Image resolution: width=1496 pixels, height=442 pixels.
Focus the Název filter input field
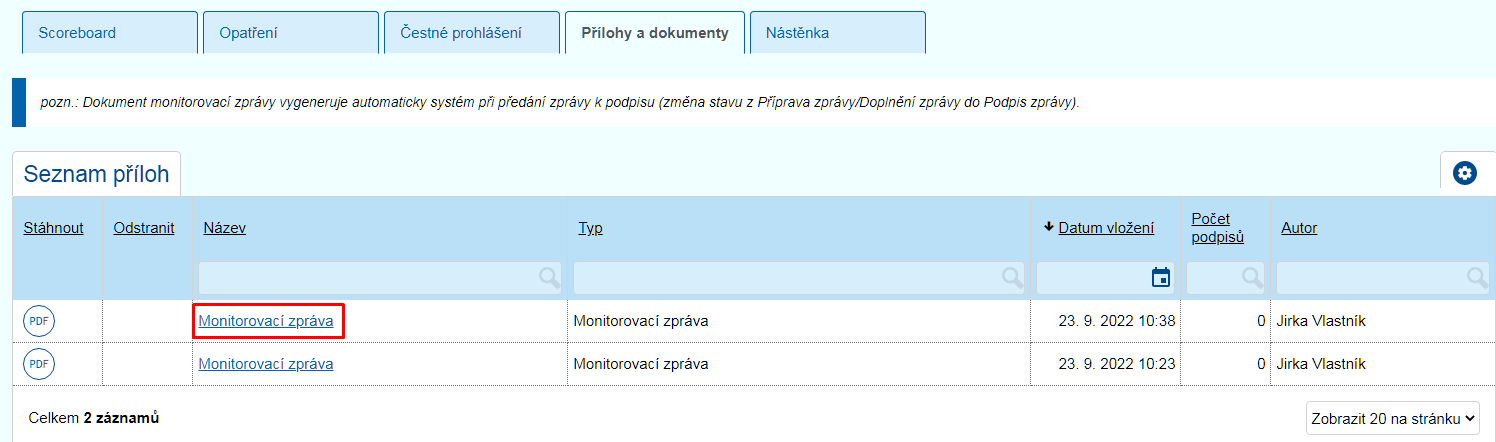tap(380, 278)
